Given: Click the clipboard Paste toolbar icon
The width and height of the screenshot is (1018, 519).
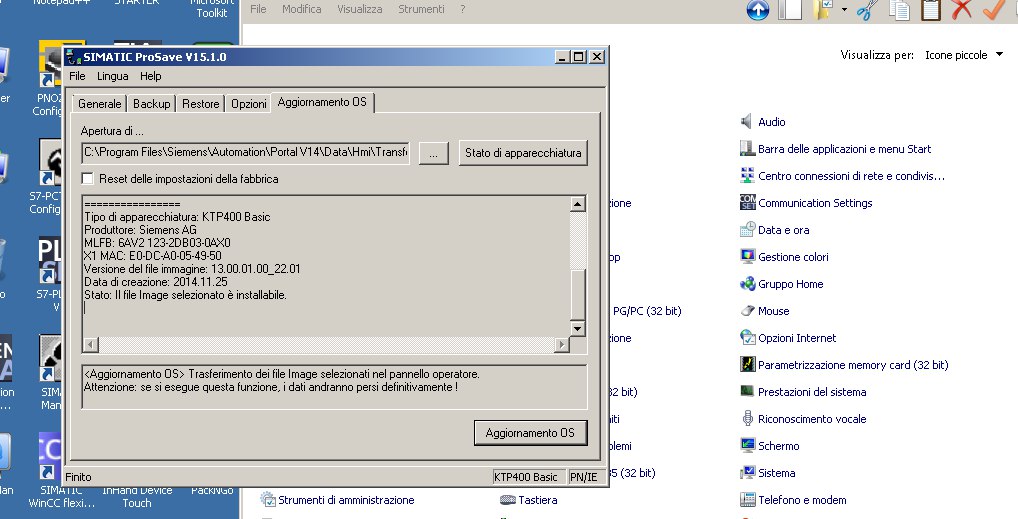Looking at the screenshot, I should [x=930, y=9].
